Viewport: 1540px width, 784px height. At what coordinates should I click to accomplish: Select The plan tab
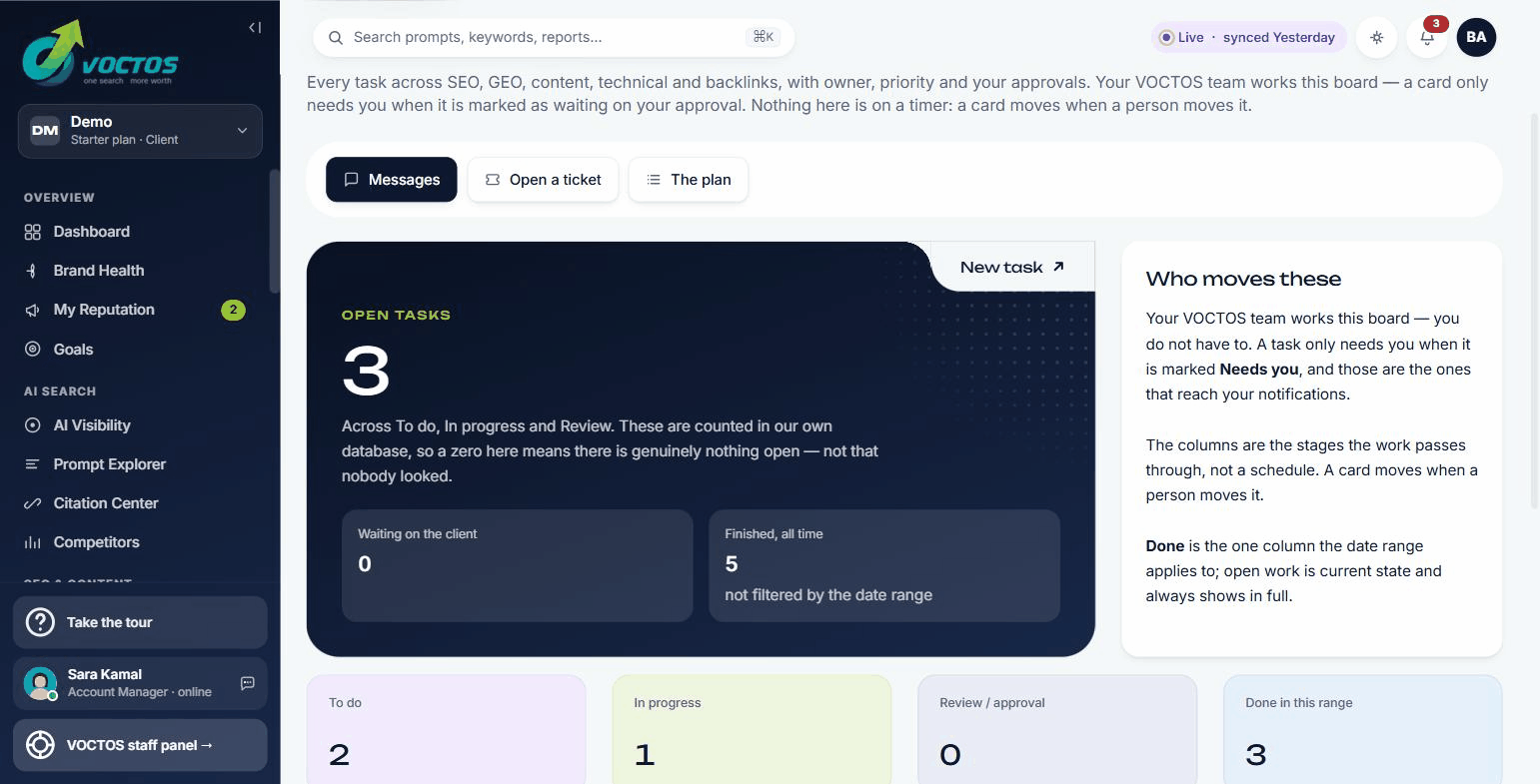coord(689,180)
